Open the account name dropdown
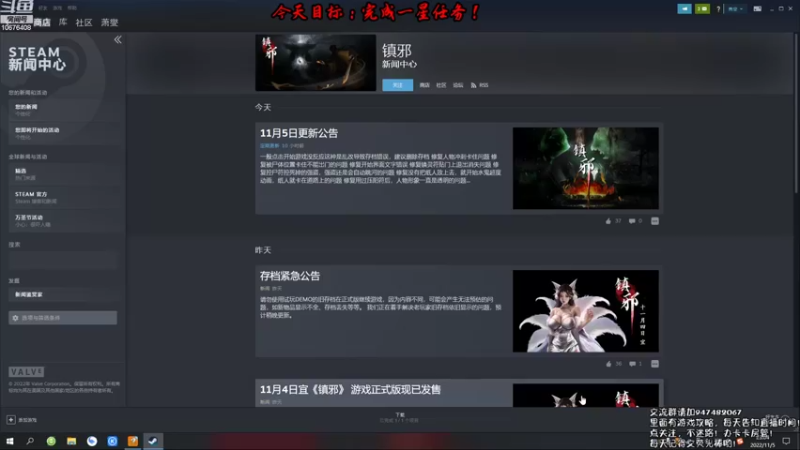 click(735, 9)
